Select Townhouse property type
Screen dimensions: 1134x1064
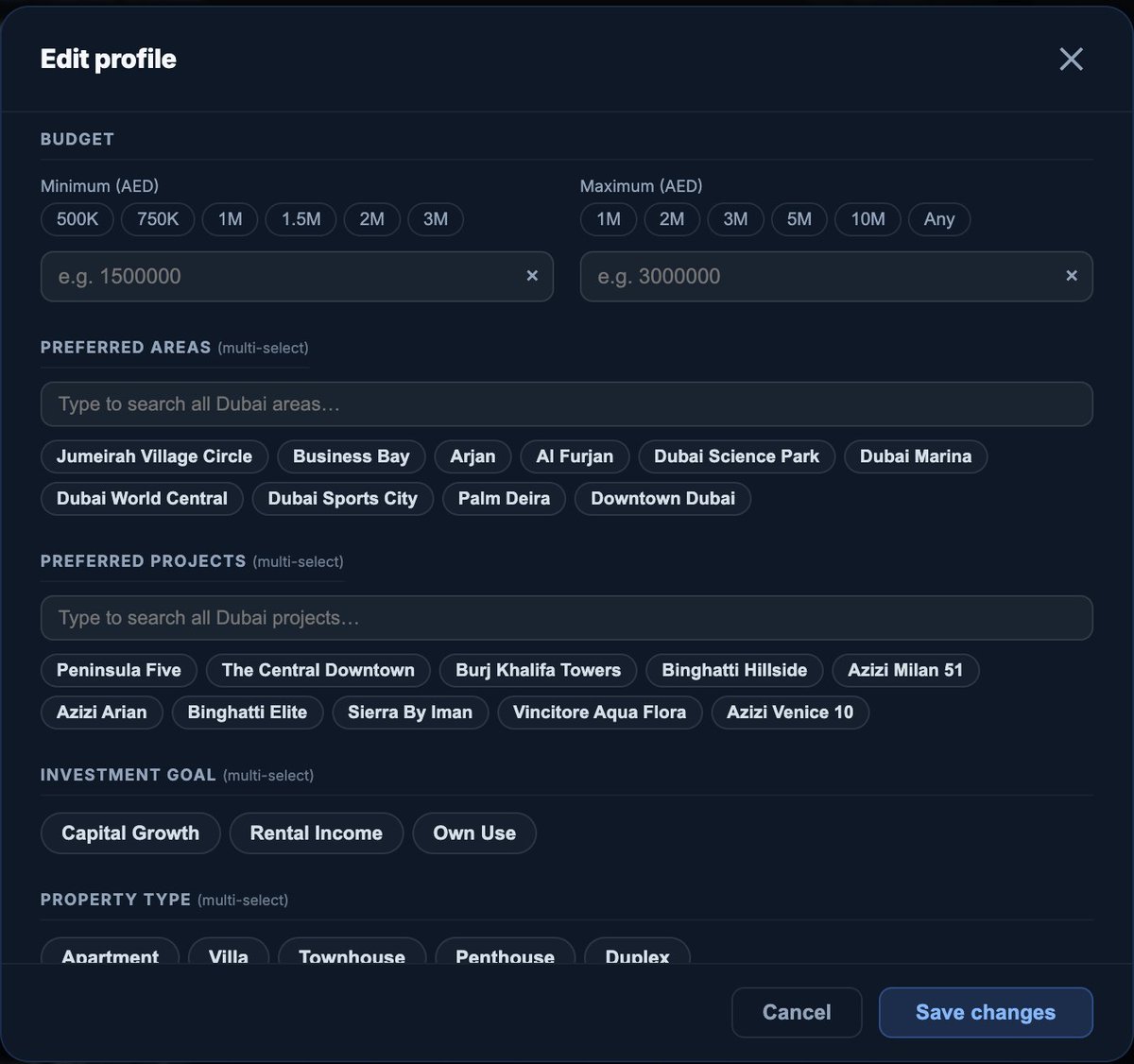click(352, 952)
